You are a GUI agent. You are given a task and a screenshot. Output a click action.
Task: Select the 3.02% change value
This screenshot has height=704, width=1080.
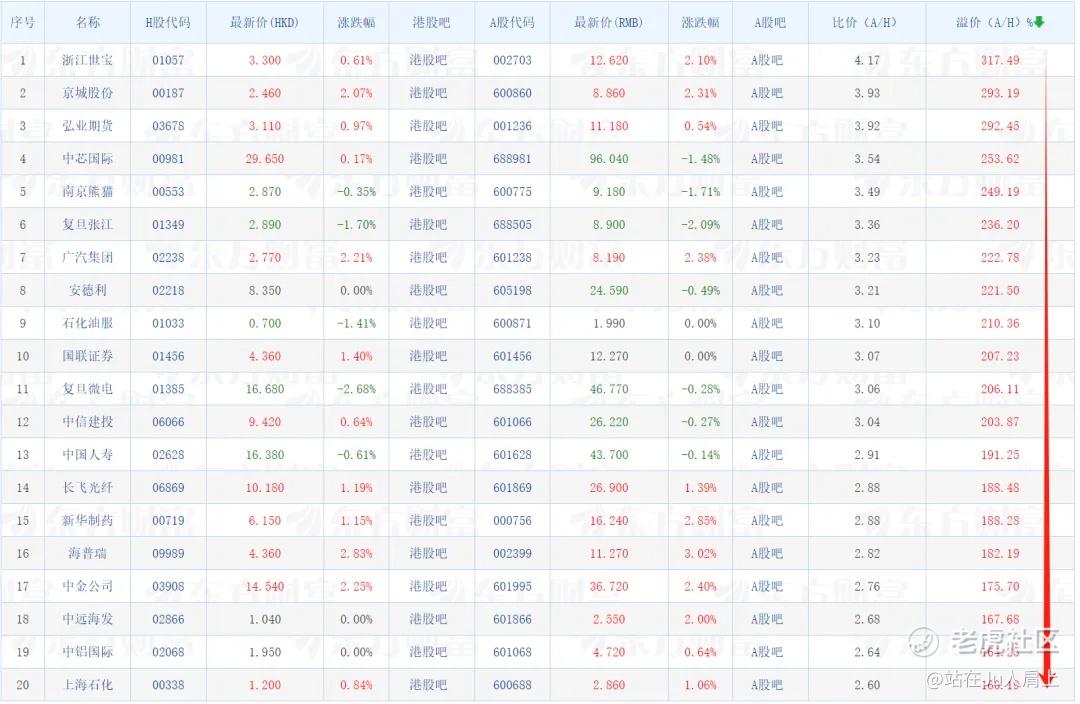click(700, 553)
